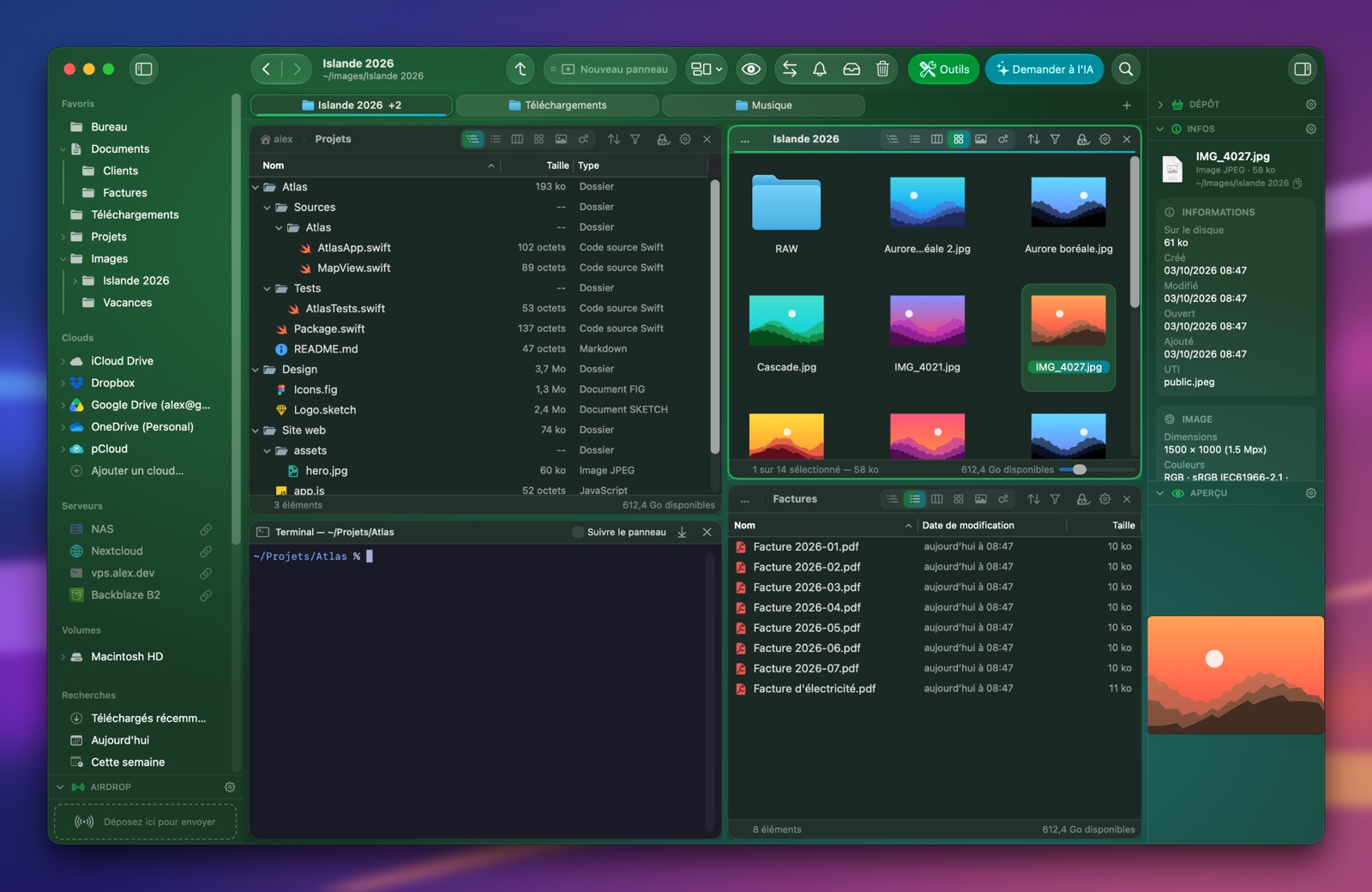Enable the Suivre le panneau checkbox
The height and width of the screenshot is (892, 1372).
[578, 532]
